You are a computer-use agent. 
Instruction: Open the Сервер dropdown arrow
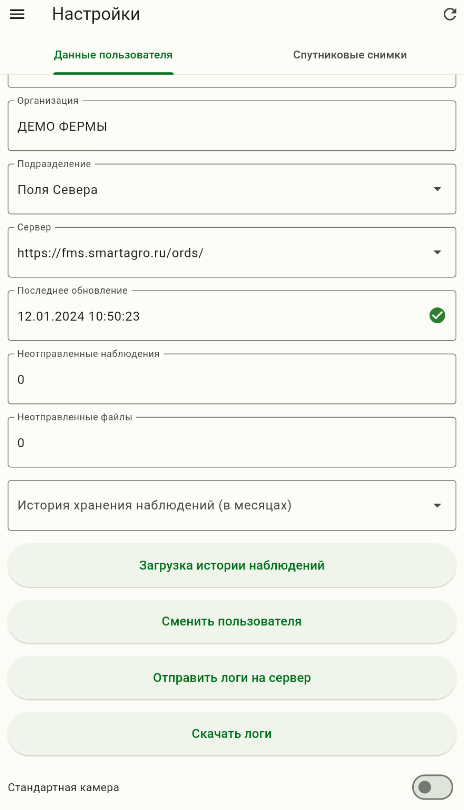click(437, 252)
